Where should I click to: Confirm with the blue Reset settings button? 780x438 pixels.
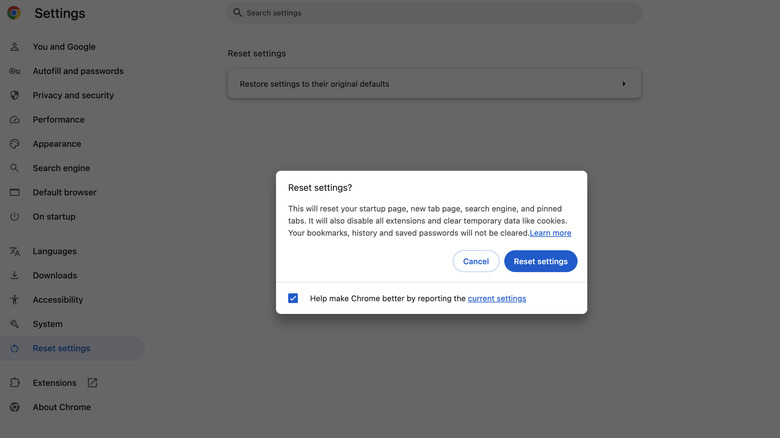point(541,261)
